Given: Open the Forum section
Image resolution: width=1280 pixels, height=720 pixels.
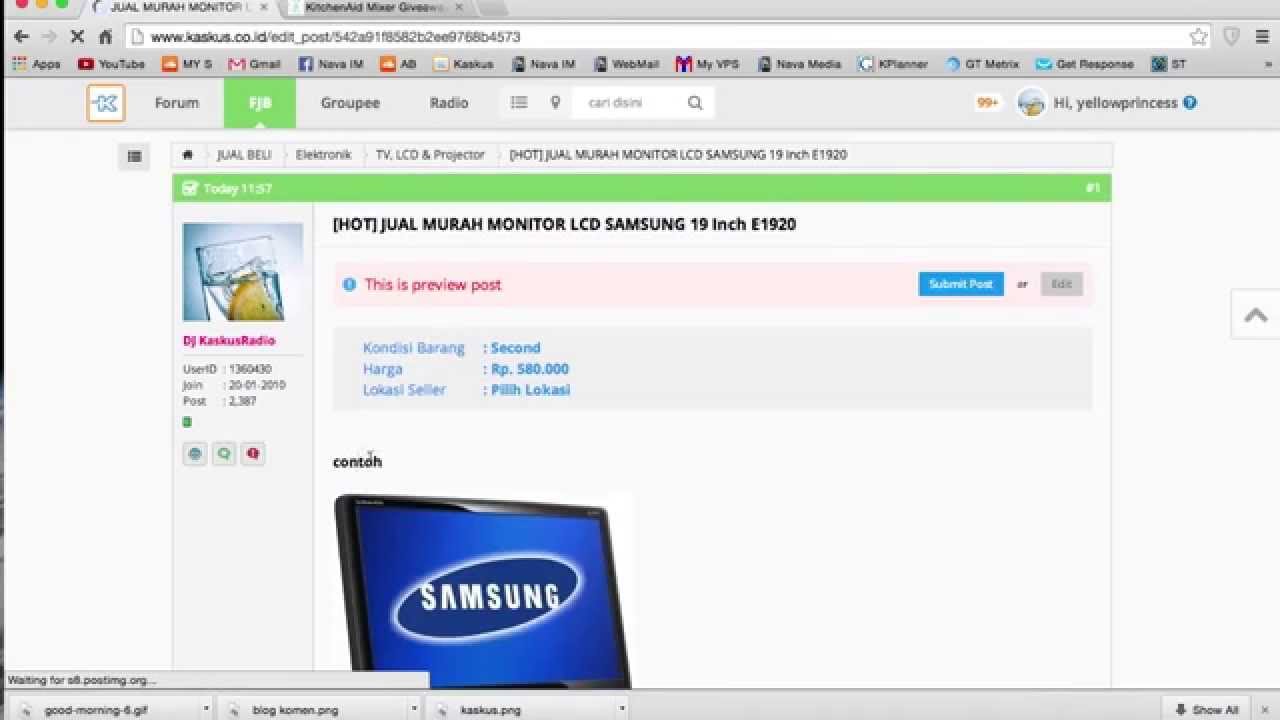Looking at the screenshot, I should click(177, 103).
